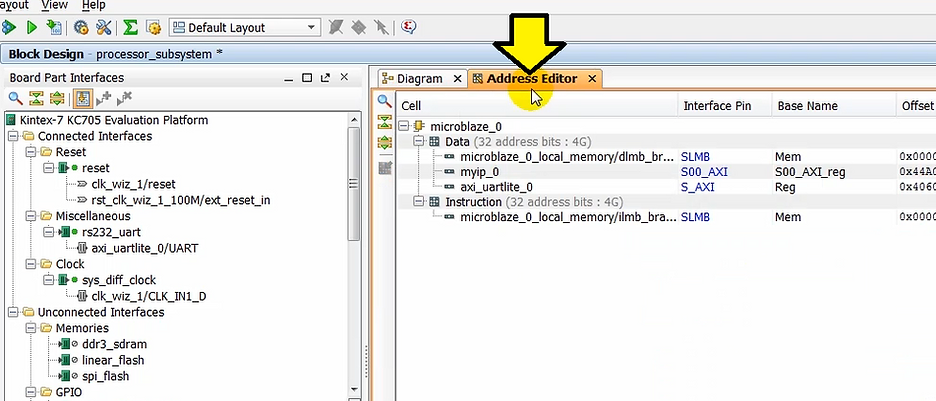Collapse the Instruction address segment group
This screenshot has height=401, width=936.
[418, 201]
